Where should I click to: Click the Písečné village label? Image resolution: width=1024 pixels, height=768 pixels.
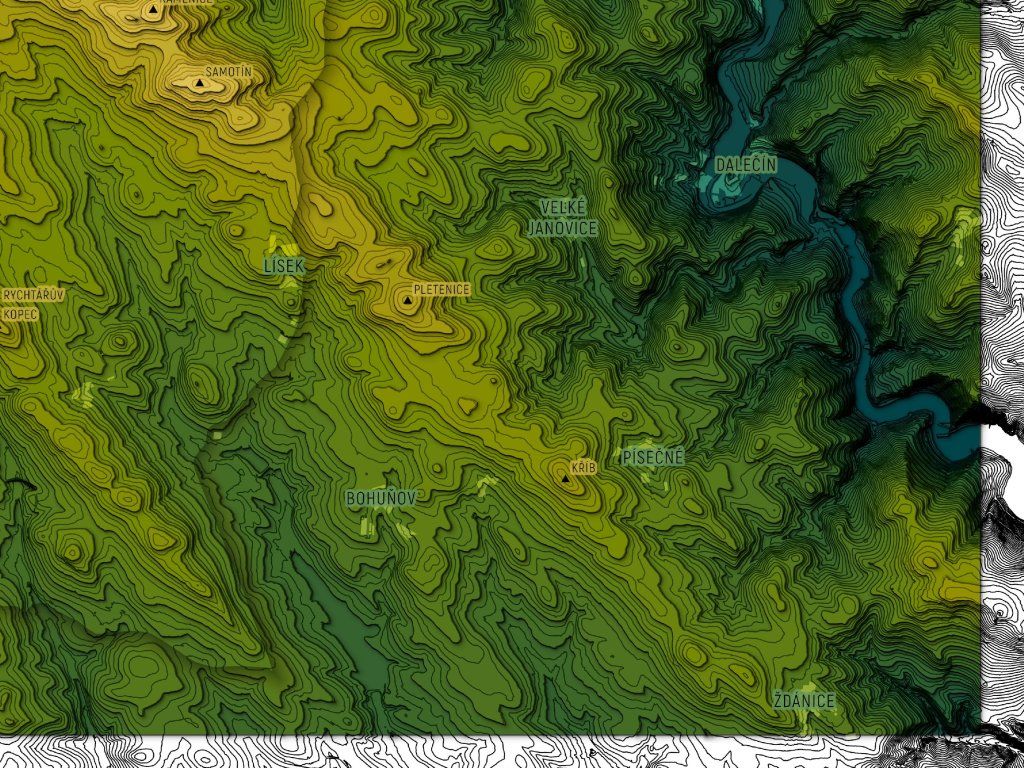click(x=653, y=458)
